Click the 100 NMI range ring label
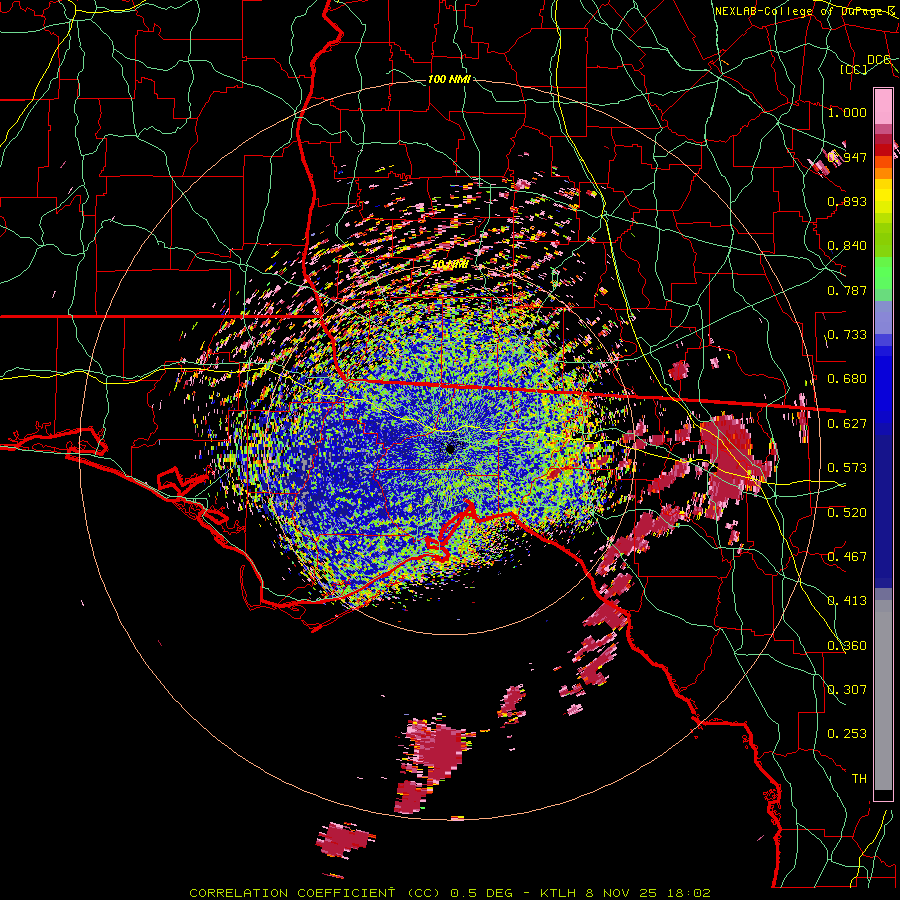 click(x=449, y=79)
